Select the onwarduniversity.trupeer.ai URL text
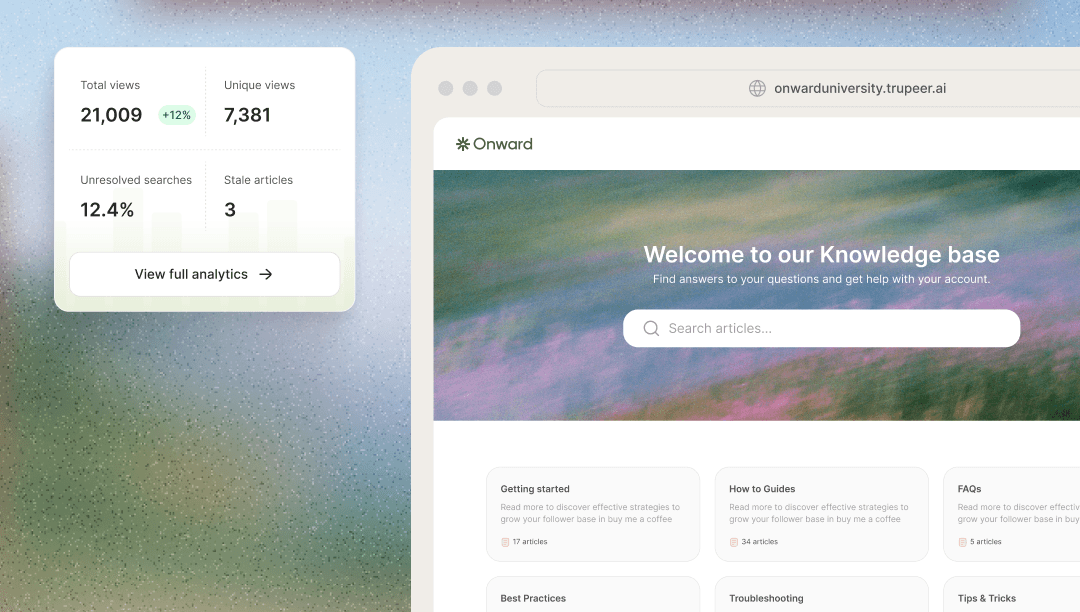 coord(860,88)
